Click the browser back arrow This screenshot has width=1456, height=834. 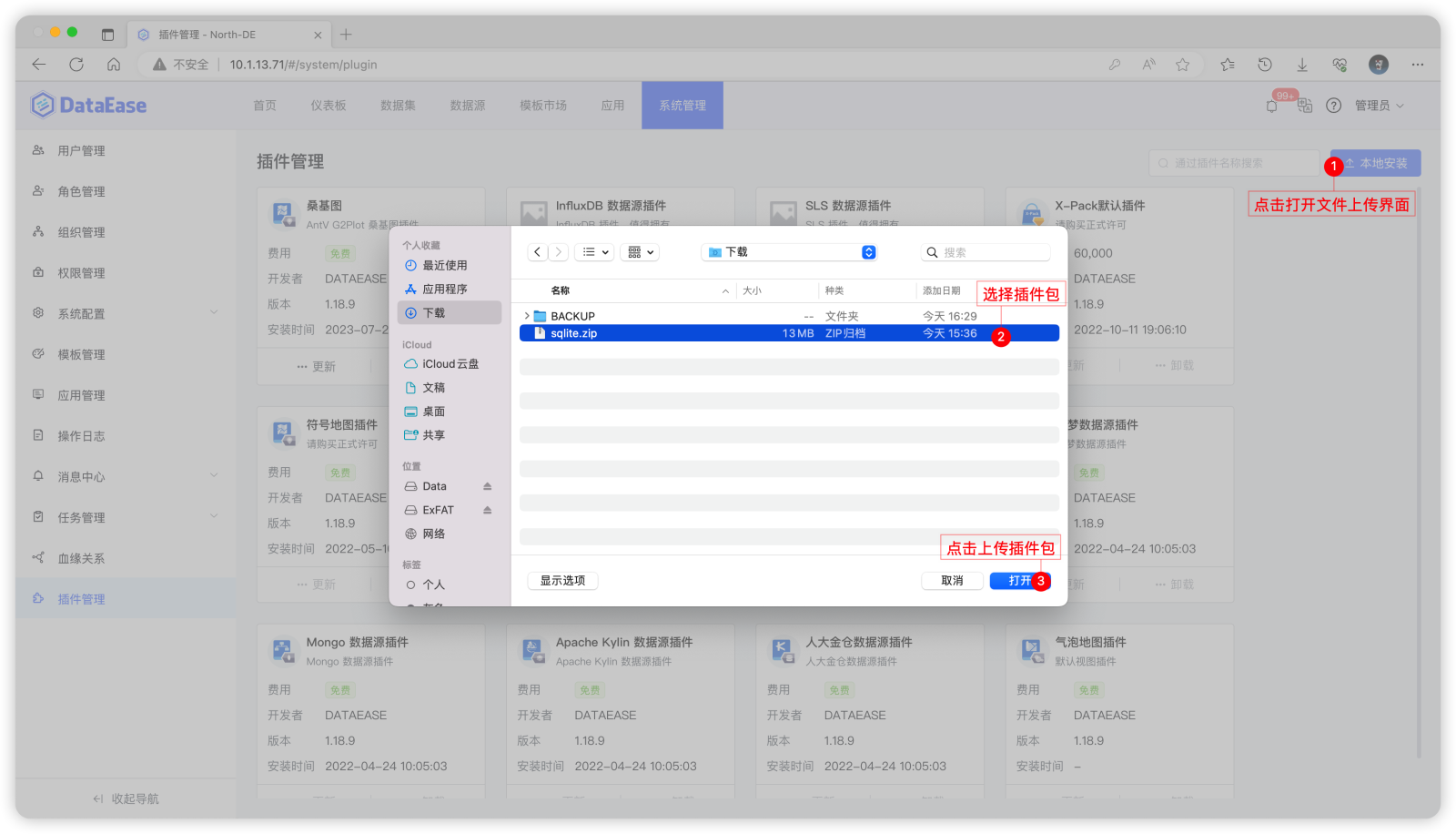pos(38,65)
